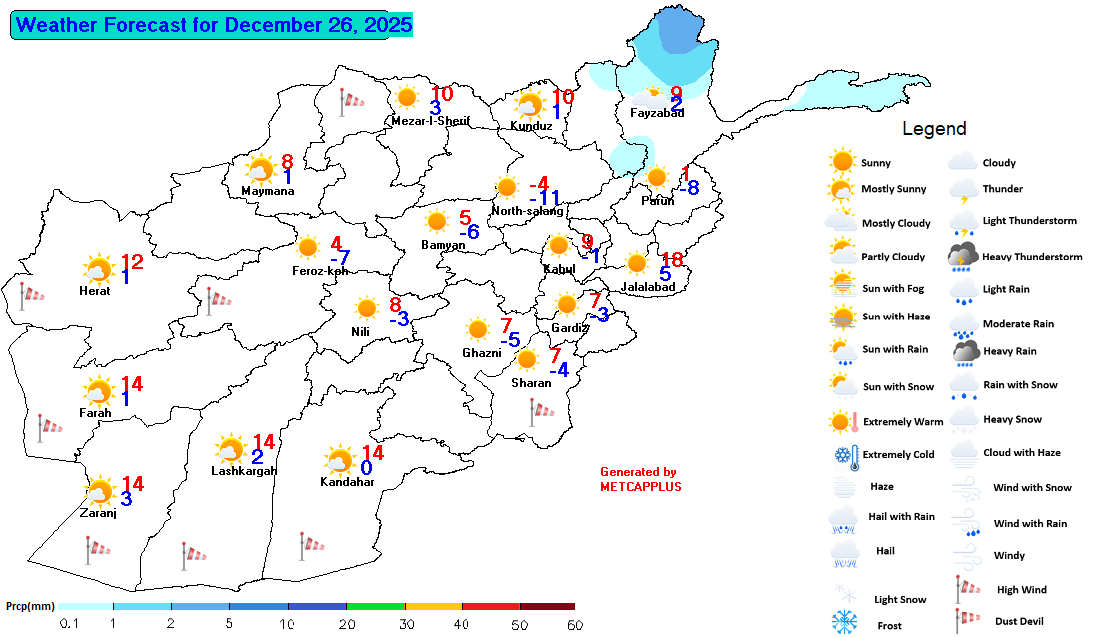Image resolution: width=1100 pixels, height=637 pixels.
Task: Click the high wind sock southeast of Sharan
Action: [x=541, y=409]
